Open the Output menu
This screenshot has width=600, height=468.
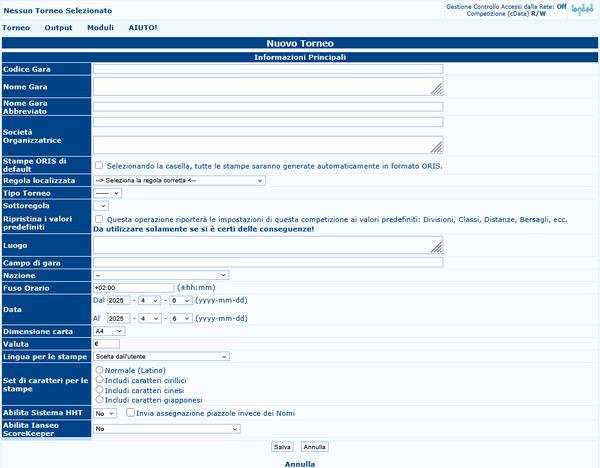[x=59, y=27]
